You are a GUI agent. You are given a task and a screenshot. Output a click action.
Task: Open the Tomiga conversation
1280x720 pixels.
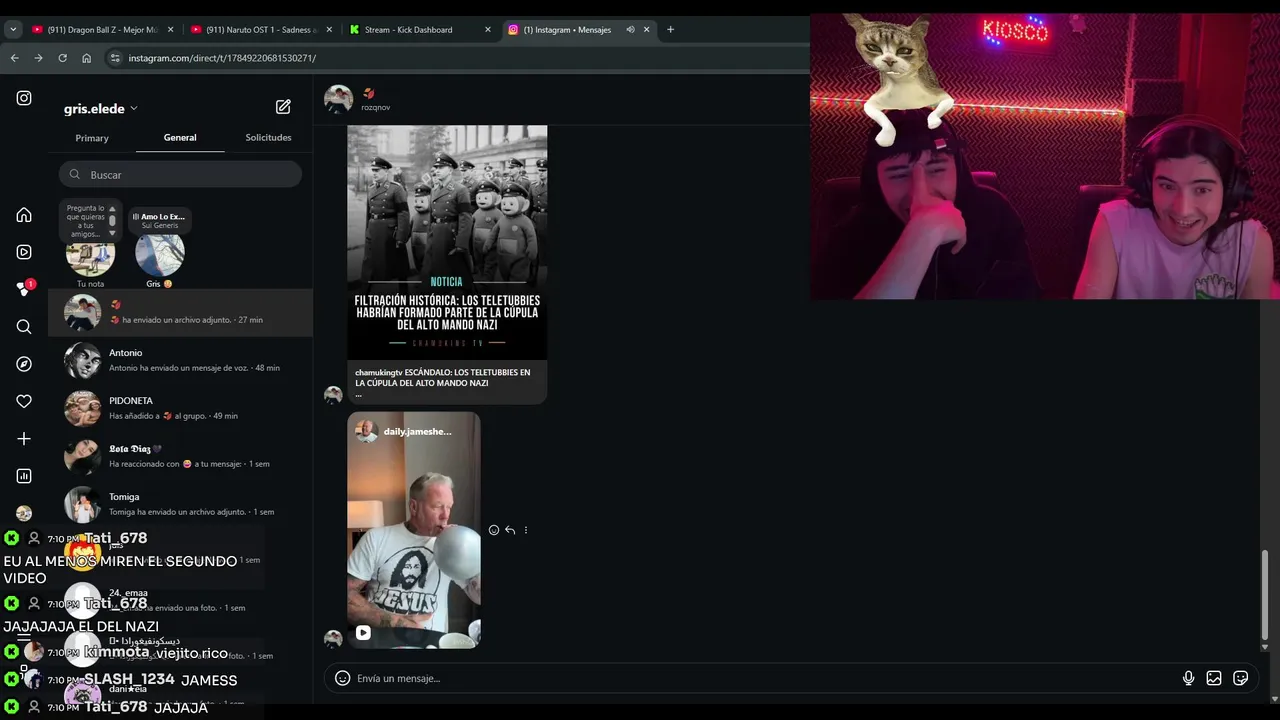[x=180, y=504]
